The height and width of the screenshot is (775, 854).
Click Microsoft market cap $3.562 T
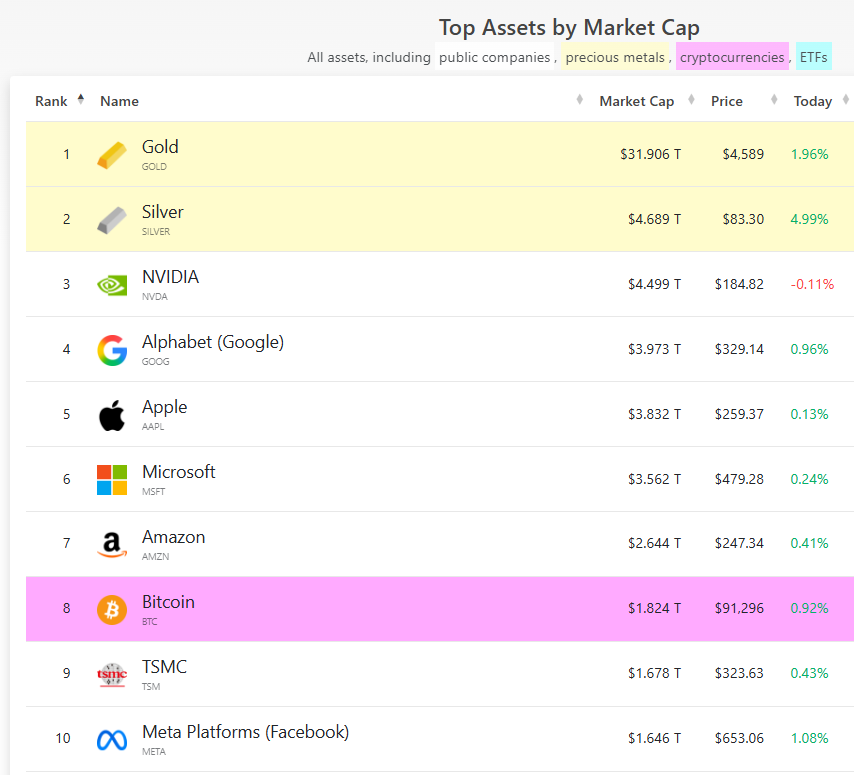(x=654, y=479)
